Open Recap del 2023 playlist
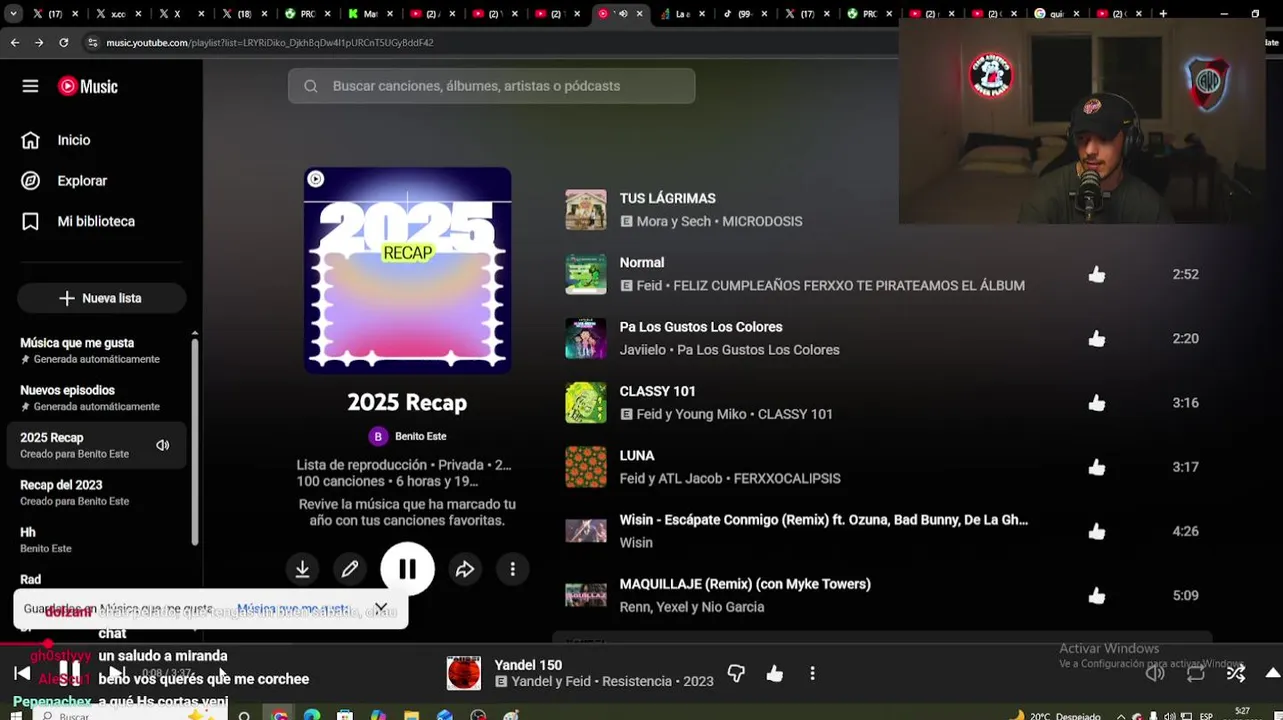This screenshot has height=720, width=1283. point(97,493)
